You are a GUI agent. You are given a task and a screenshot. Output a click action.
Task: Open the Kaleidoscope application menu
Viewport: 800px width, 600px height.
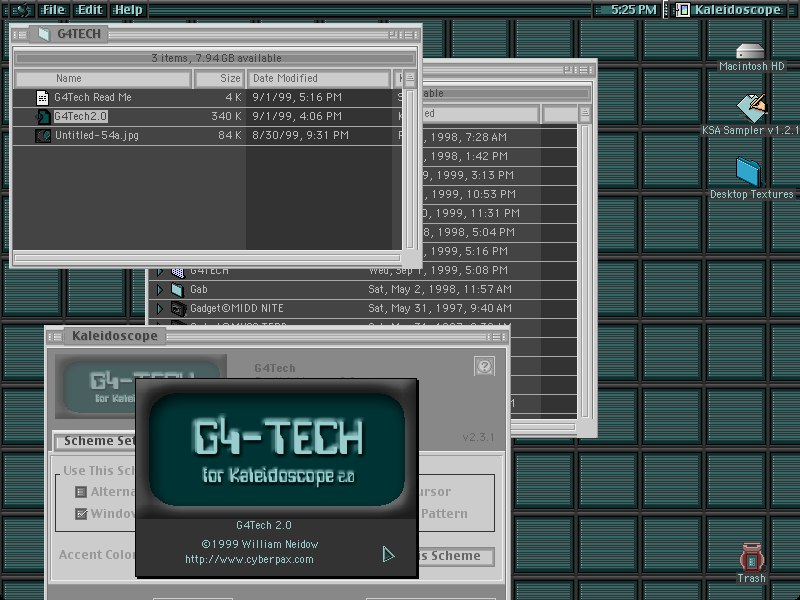pyautogui.click(x=730, y=10)
